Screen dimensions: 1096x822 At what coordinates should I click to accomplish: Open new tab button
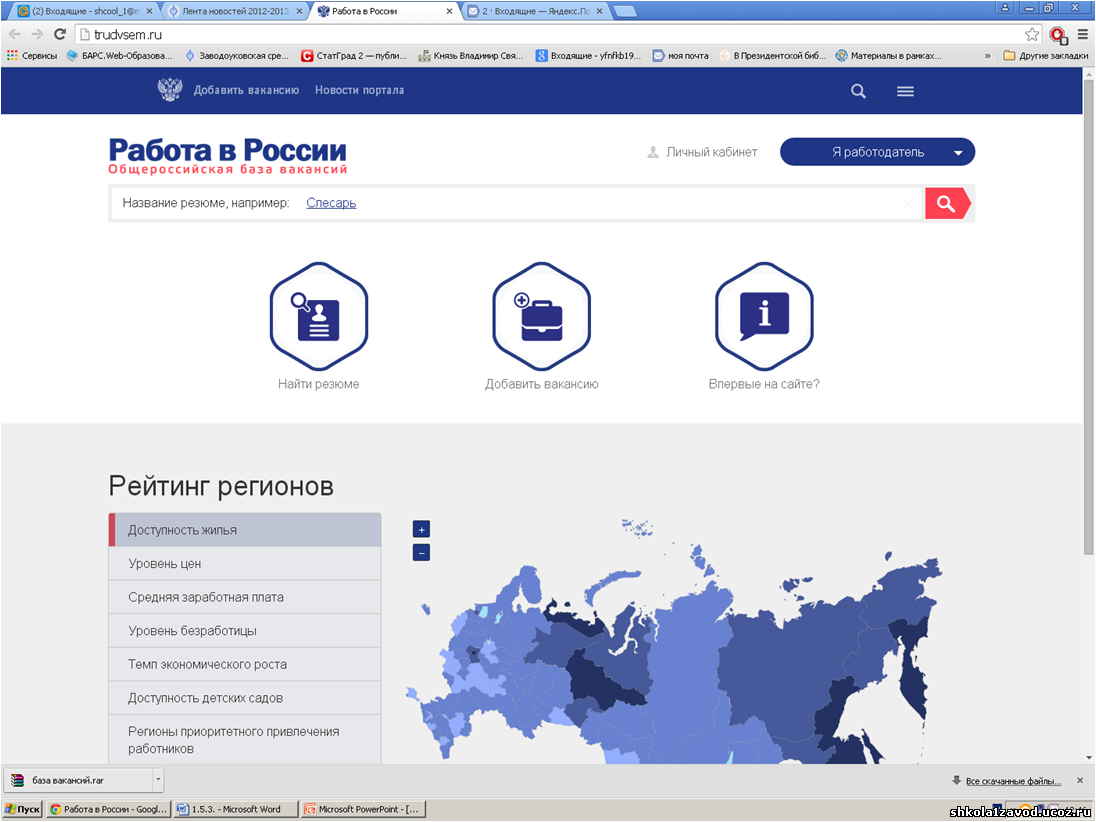(624, 11)
